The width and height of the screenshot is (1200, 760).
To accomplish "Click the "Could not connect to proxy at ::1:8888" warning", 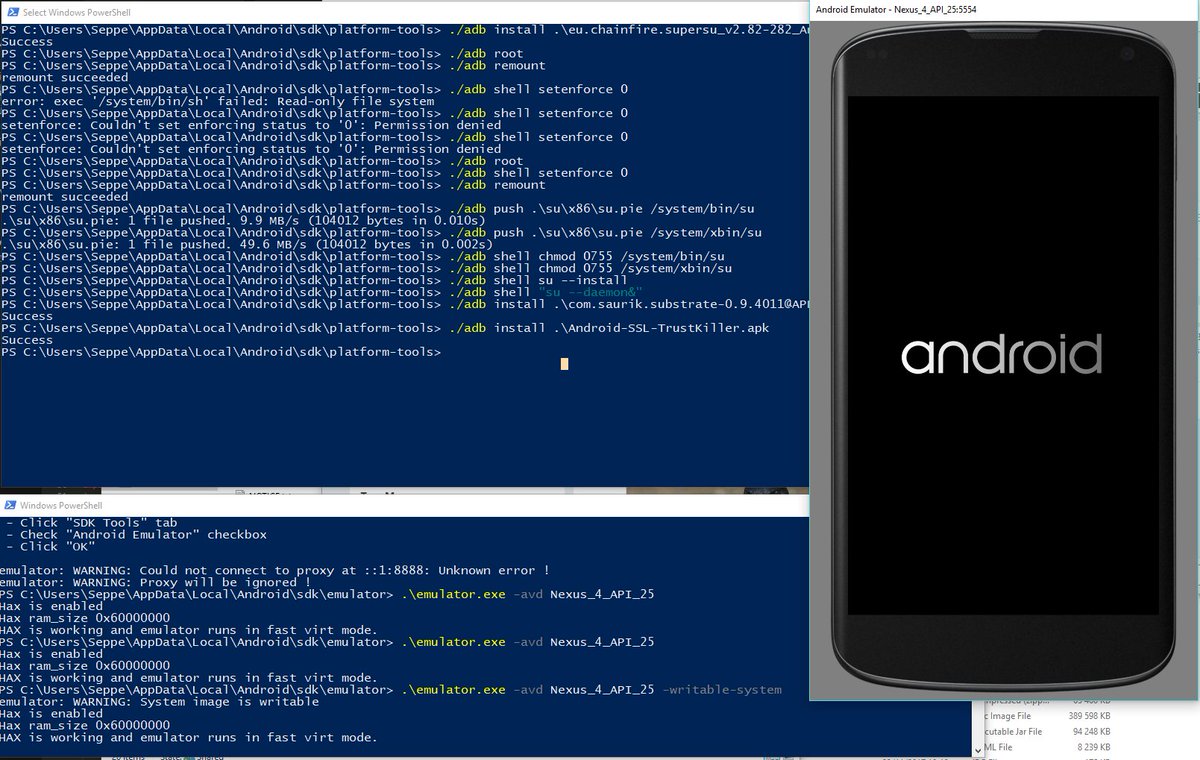I will tap(275, 570).
